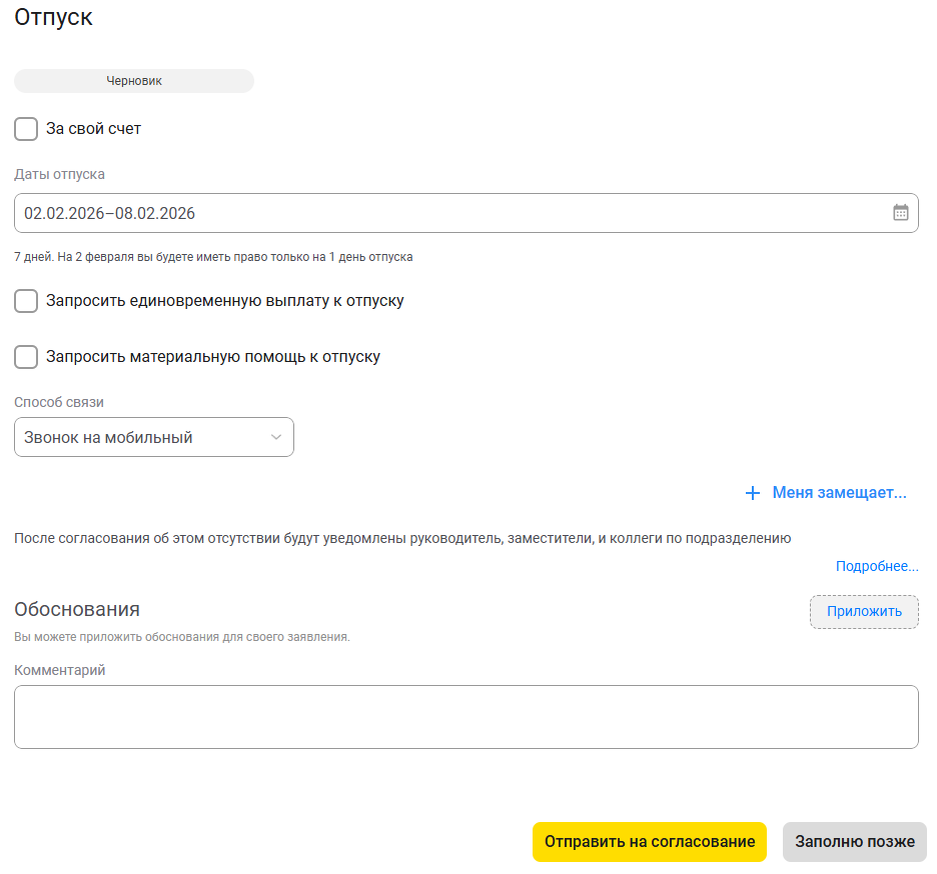The height and width of the screenshot is (874, 937).
Task: Open the calendar icon in vacation dates field
Action: [901, 212]
